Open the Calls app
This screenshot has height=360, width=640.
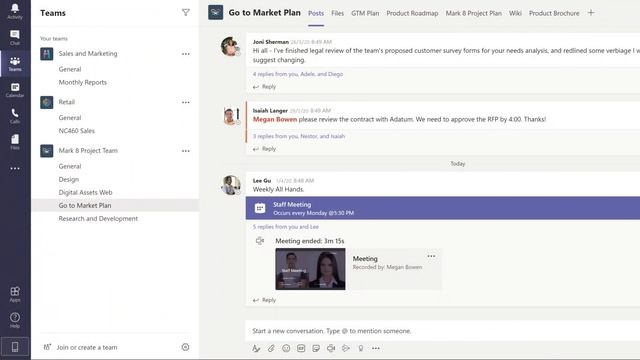(15, 116)
